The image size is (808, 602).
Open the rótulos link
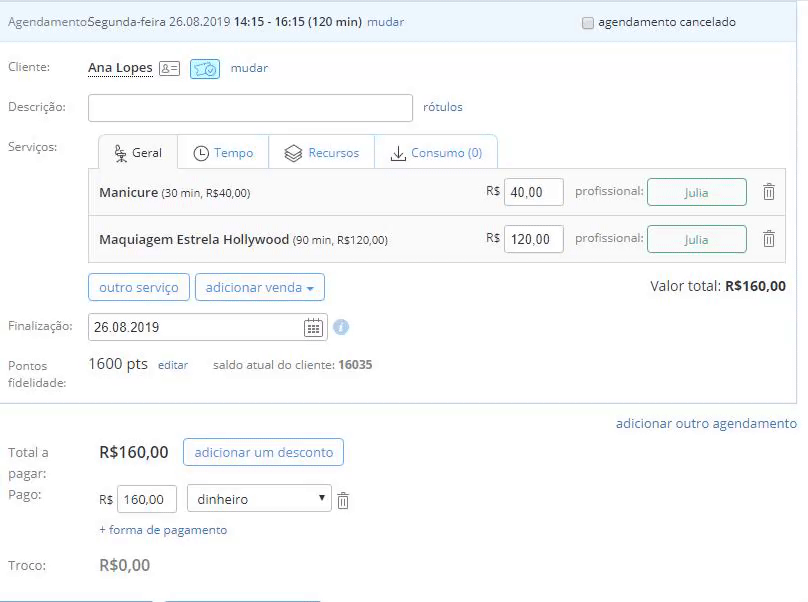point(443,107)
